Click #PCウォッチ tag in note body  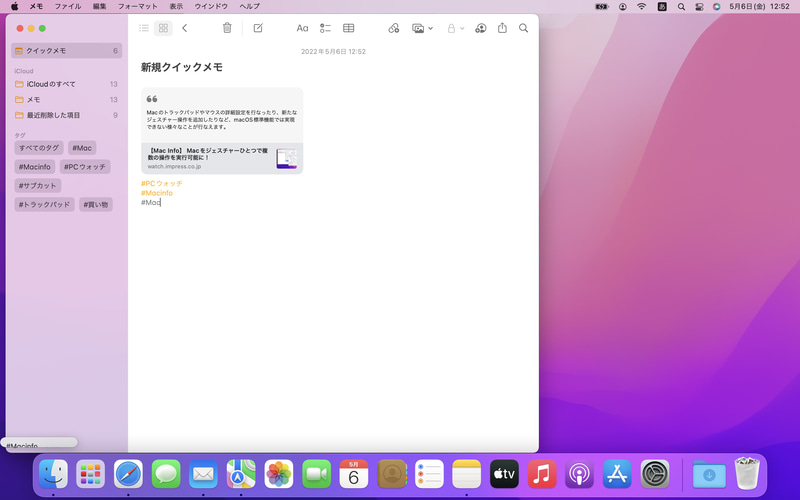point(162,183)
